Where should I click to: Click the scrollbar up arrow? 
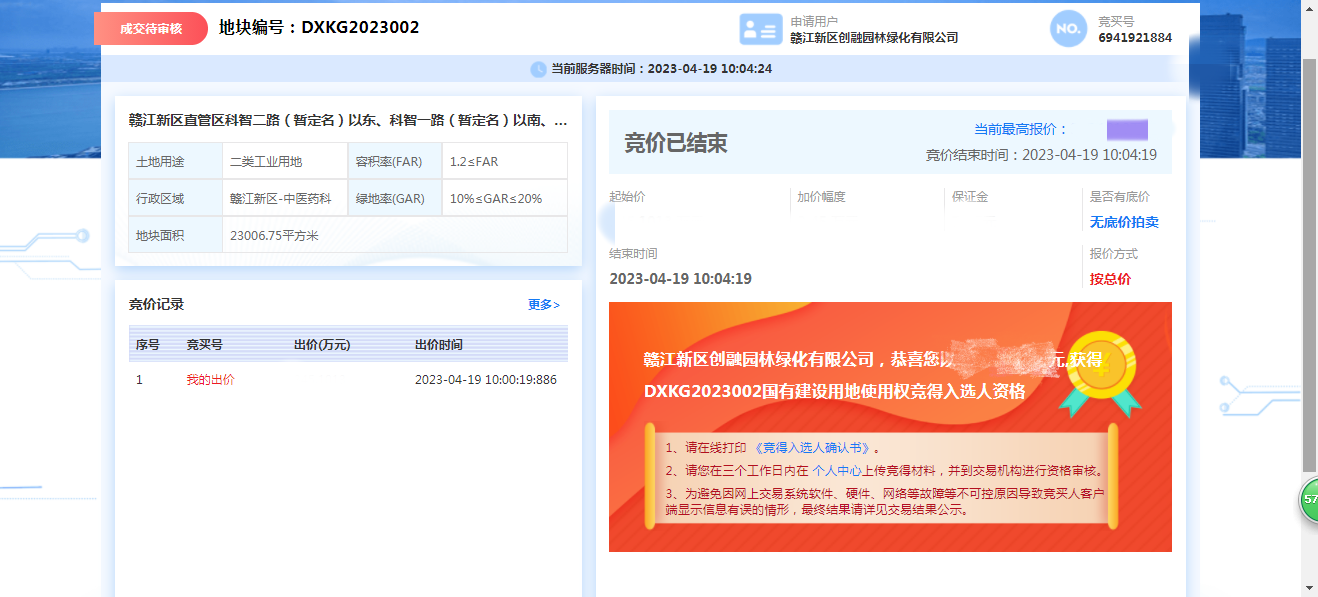point(1310,8)
